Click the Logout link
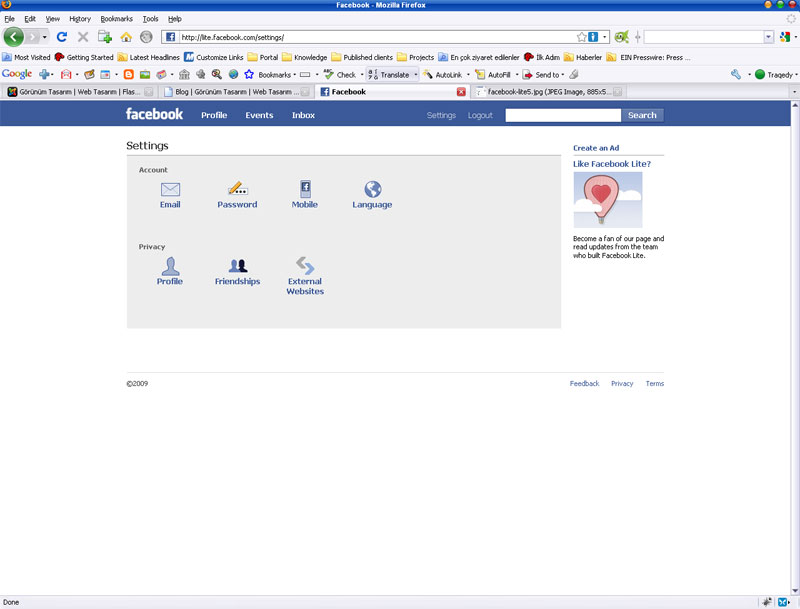 click(x=480, y=115)
